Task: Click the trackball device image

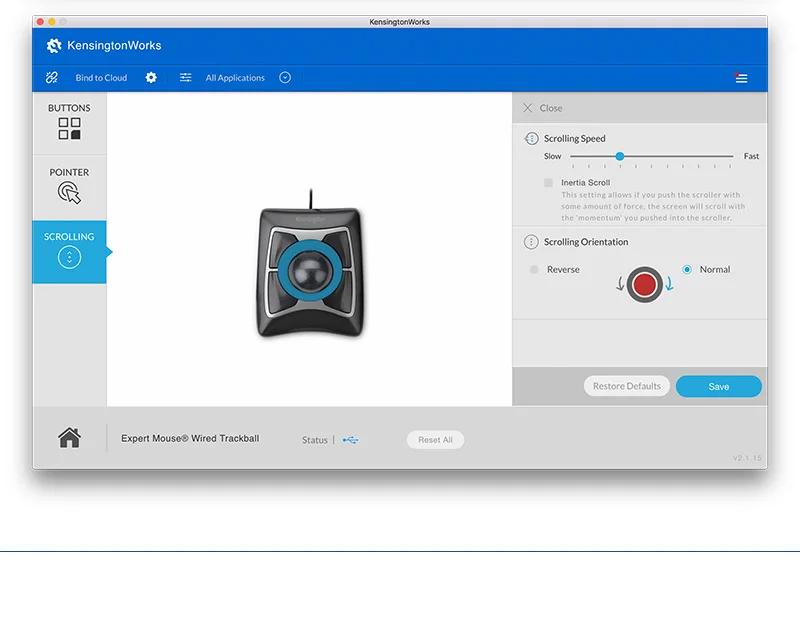Action: [310, 265]
